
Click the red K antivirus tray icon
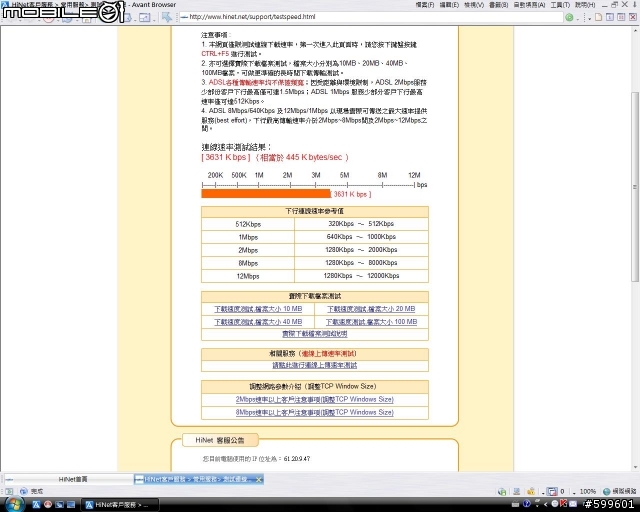[x=564, y=503]
